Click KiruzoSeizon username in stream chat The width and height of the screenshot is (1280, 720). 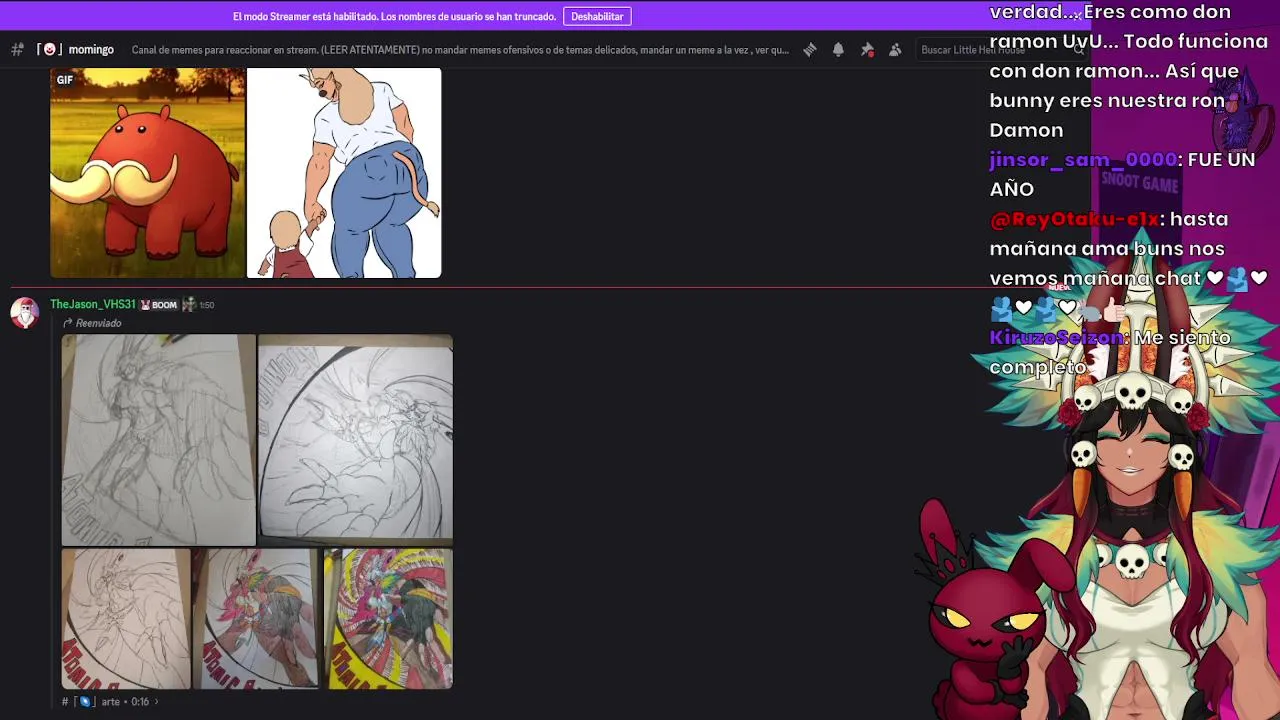coord(1057,338)
